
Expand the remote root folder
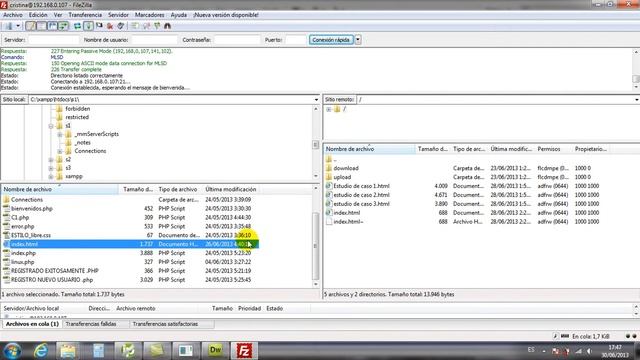click(x=329, y=109)
